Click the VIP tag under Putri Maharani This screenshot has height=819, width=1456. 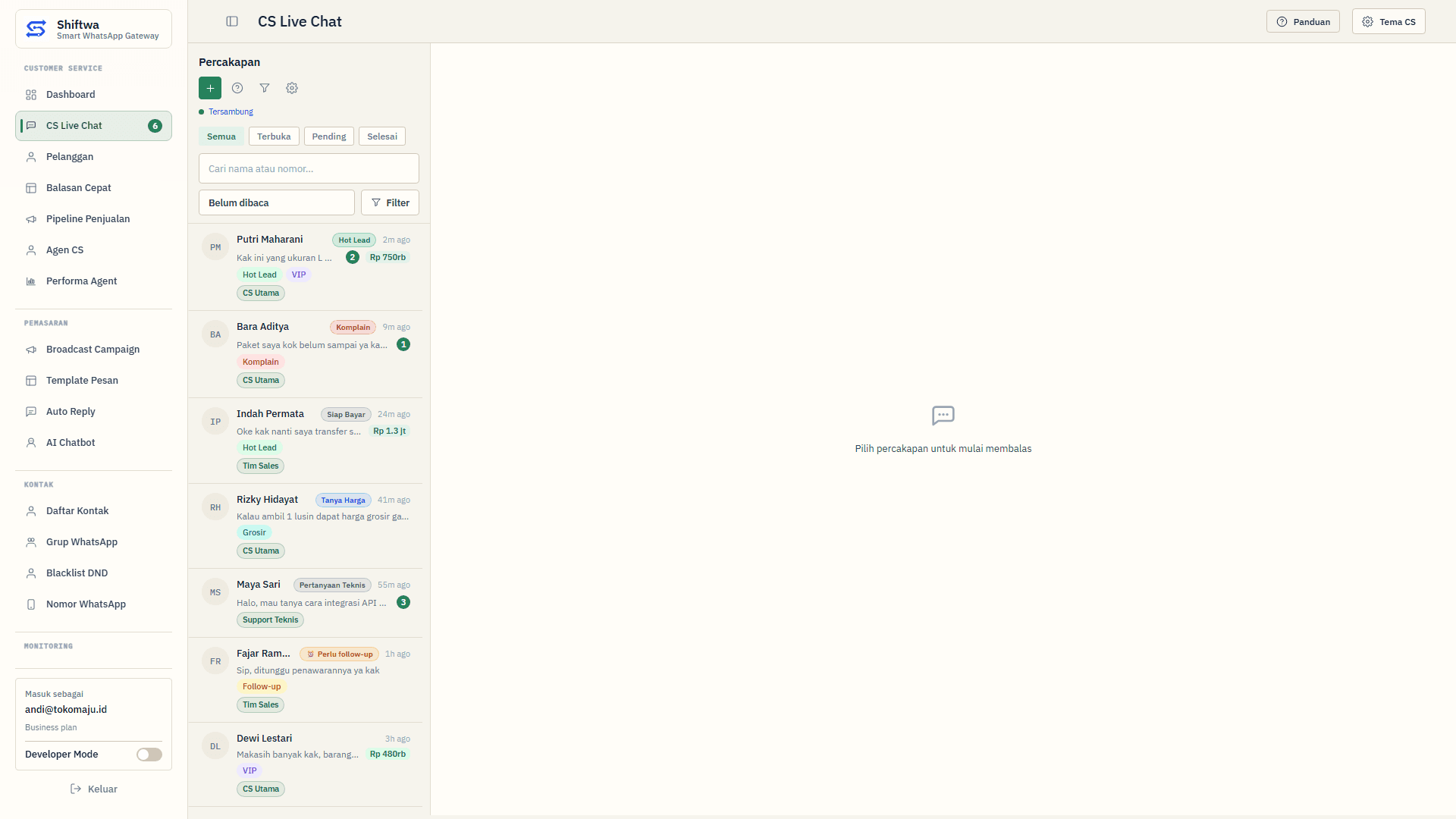coord(299,275)
